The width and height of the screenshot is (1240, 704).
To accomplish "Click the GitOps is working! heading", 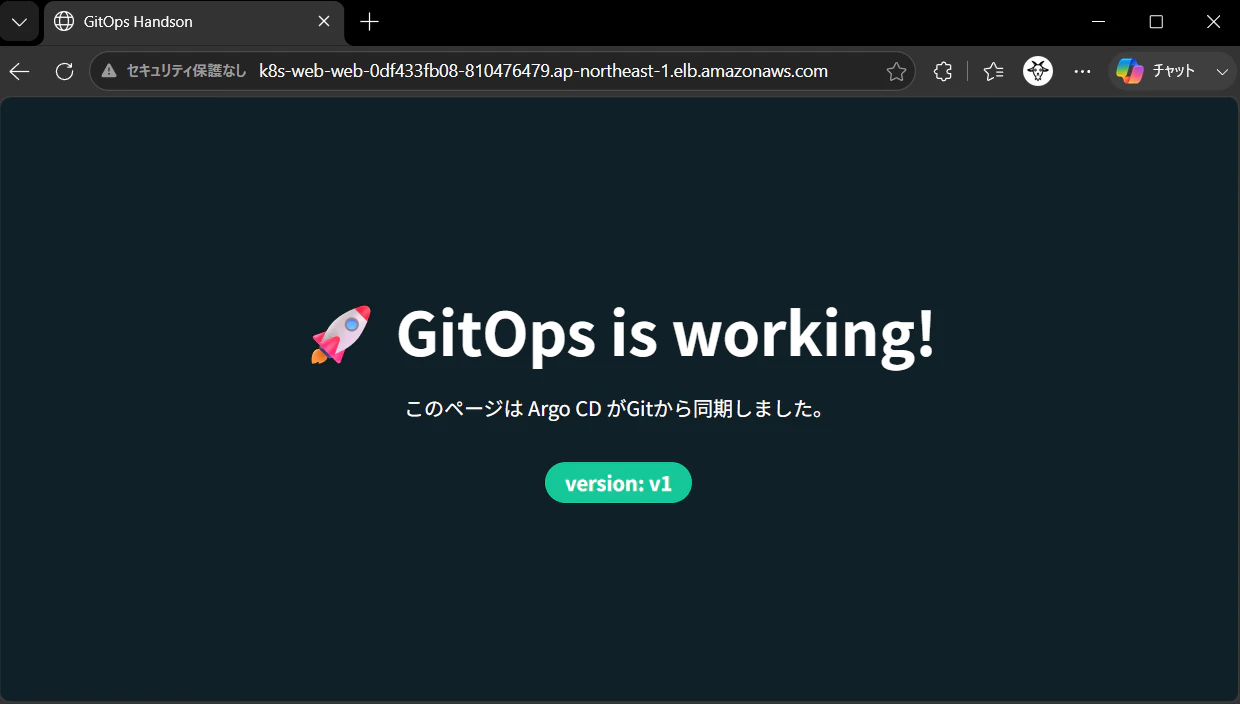I will (666, 334).
